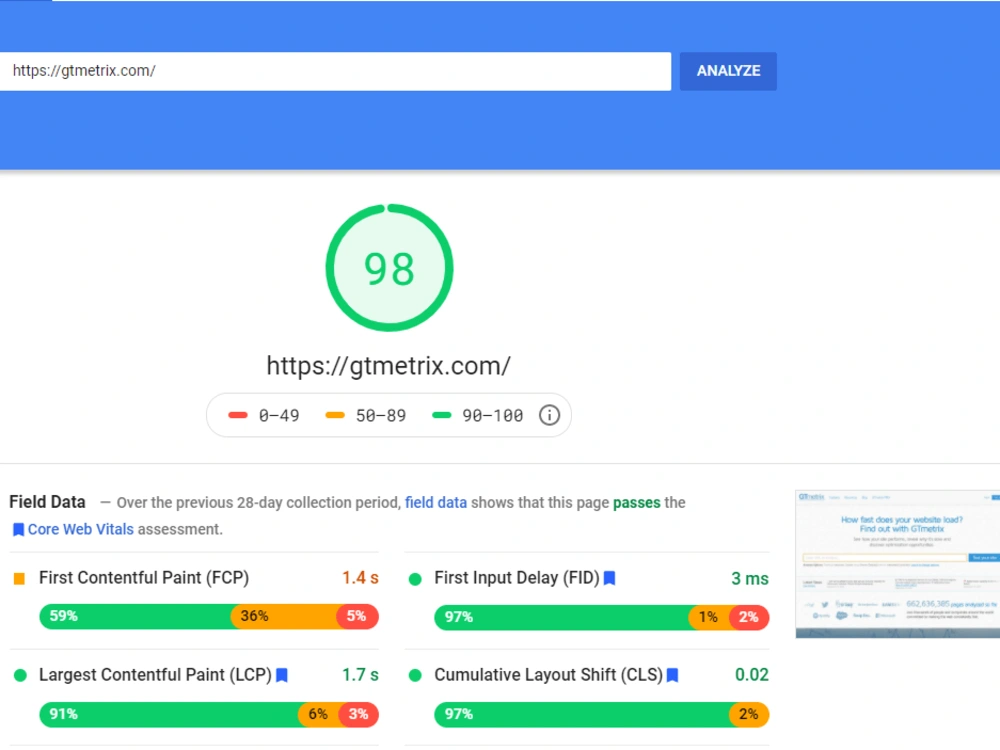Click the First Input Delay (FID) label
Screen dimensions: 1000x750
click(x=517, y=578)
